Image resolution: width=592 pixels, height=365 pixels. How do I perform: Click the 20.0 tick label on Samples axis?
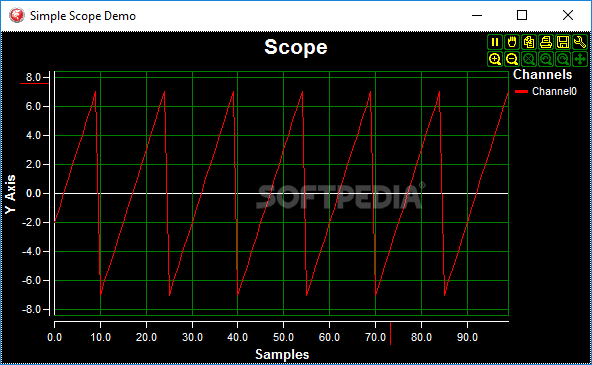click(146, 337)
